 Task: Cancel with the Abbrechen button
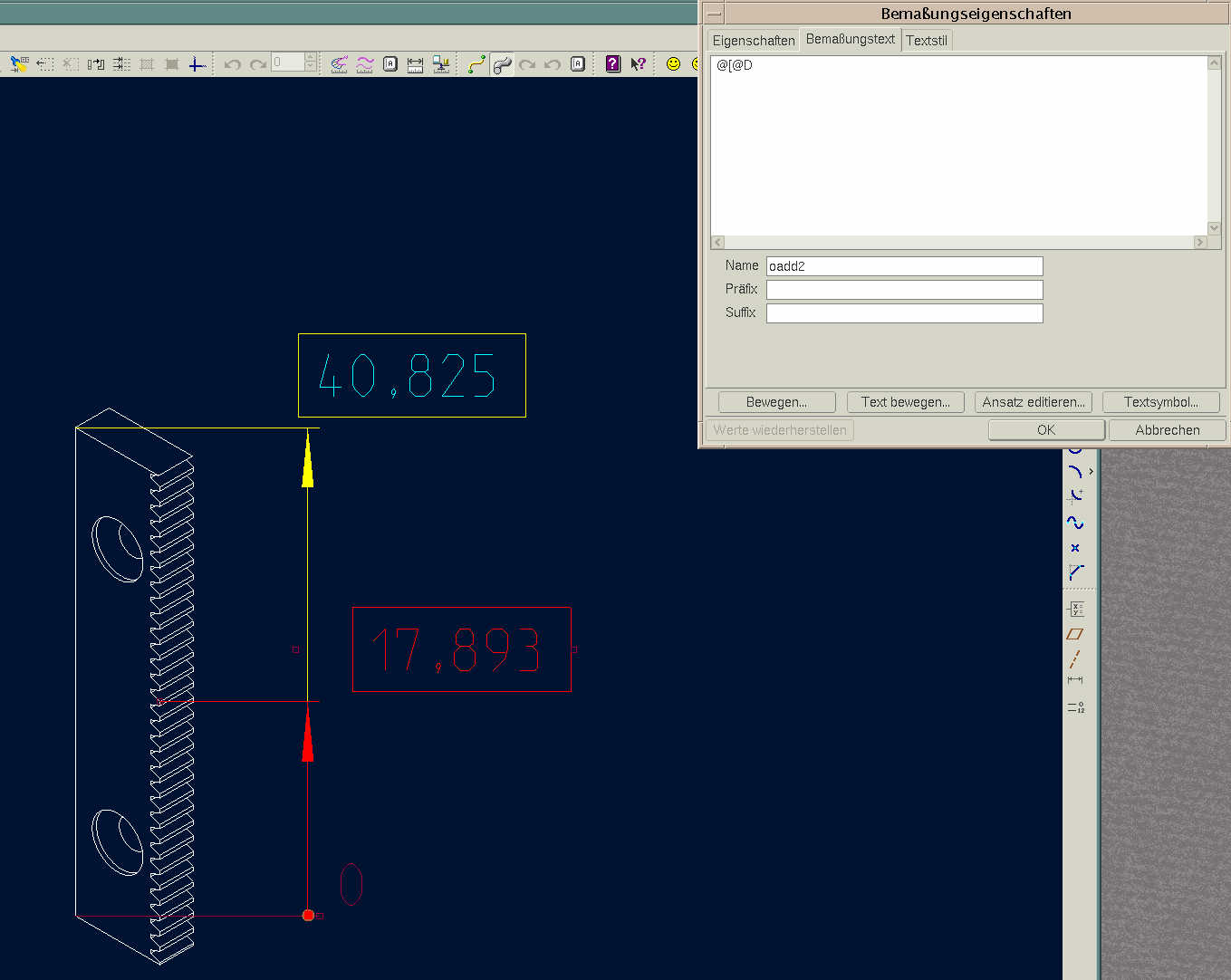[1167, 430]
